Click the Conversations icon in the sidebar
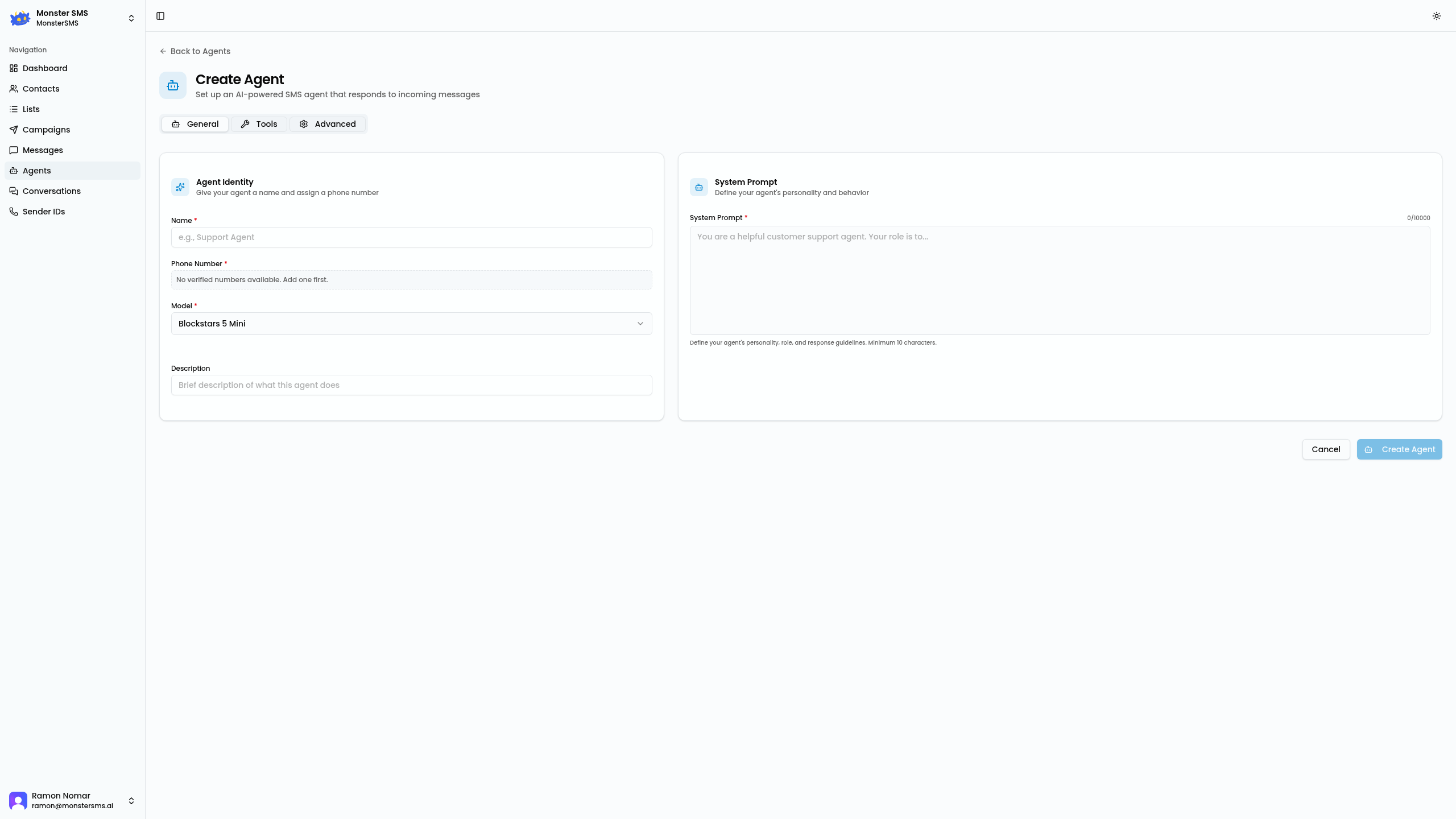The width and height of the screenshot is (1456, 819). pyautogui.click(x=14, y=191)
